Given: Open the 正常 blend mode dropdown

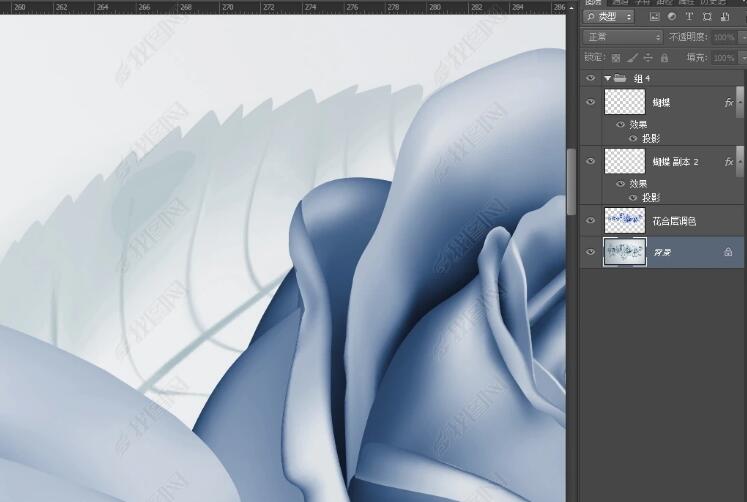Looking at the screenshot, I should (622, 37).
